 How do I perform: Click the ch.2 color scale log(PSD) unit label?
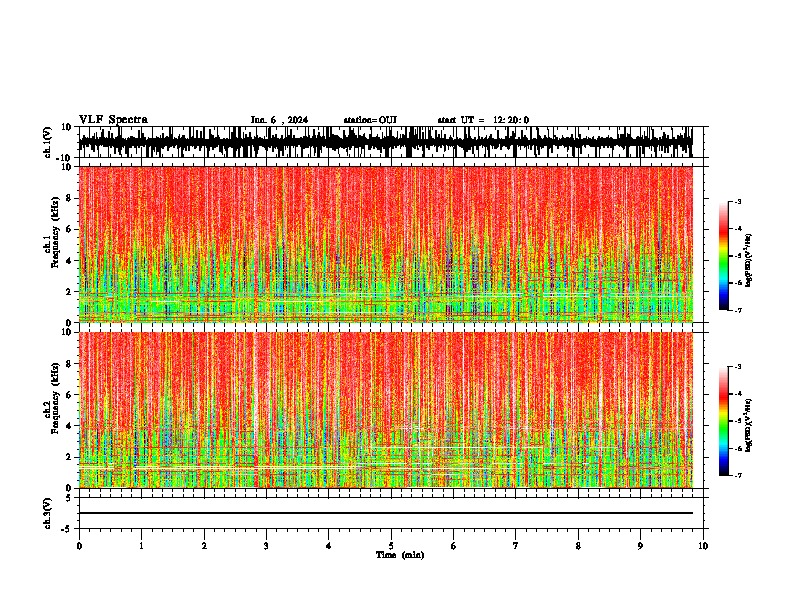(749, 426)
